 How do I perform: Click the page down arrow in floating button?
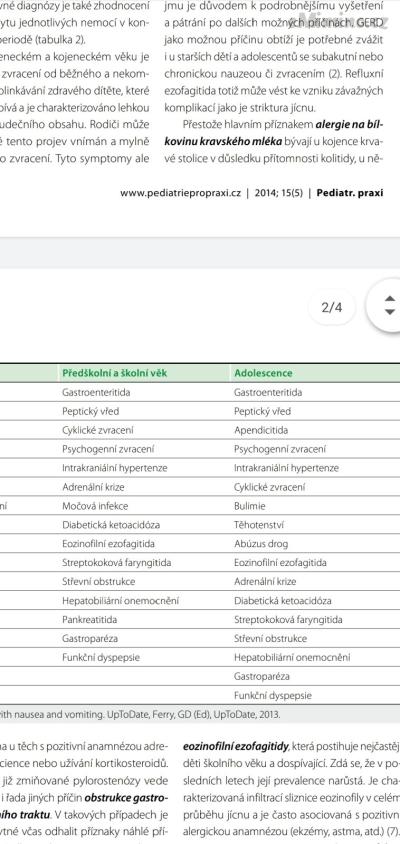(390, 312)
